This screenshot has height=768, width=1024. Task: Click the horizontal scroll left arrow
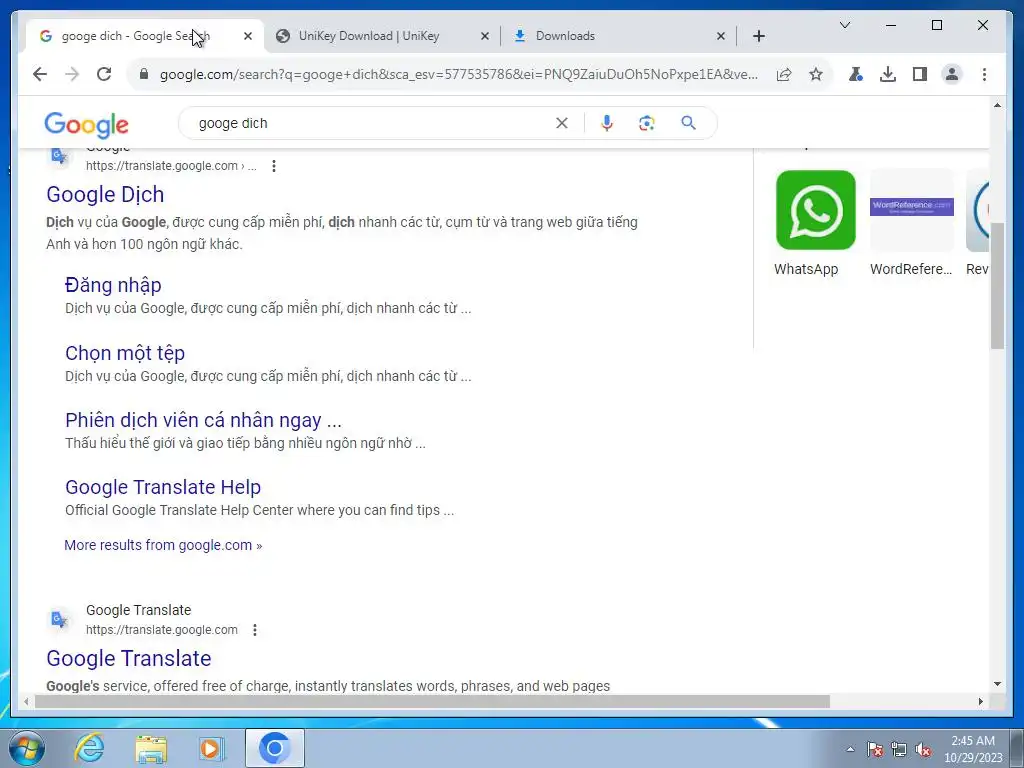pos(25,701)
